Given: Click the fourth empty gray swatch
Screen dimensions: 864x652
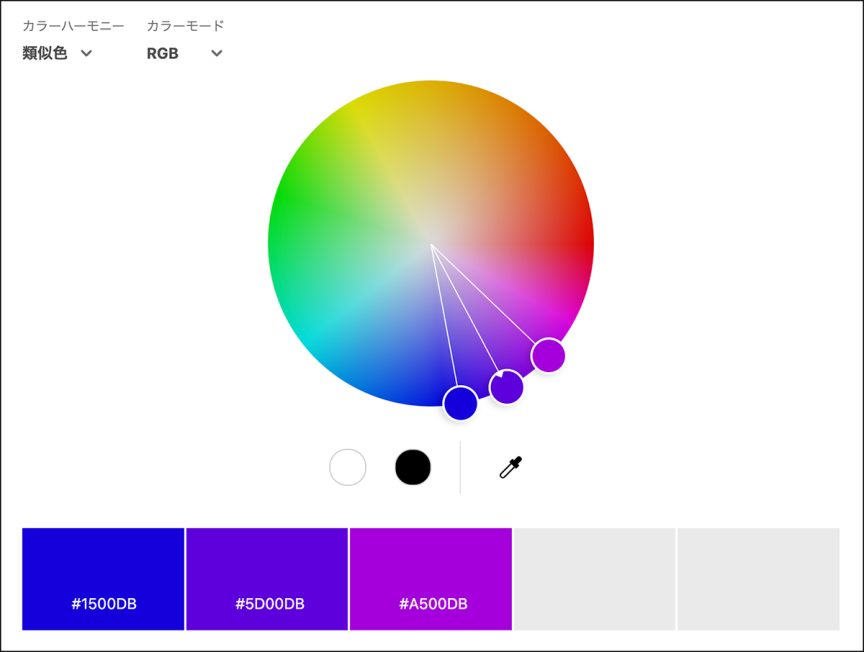Looking at the screenshot, I should (595, 579).
